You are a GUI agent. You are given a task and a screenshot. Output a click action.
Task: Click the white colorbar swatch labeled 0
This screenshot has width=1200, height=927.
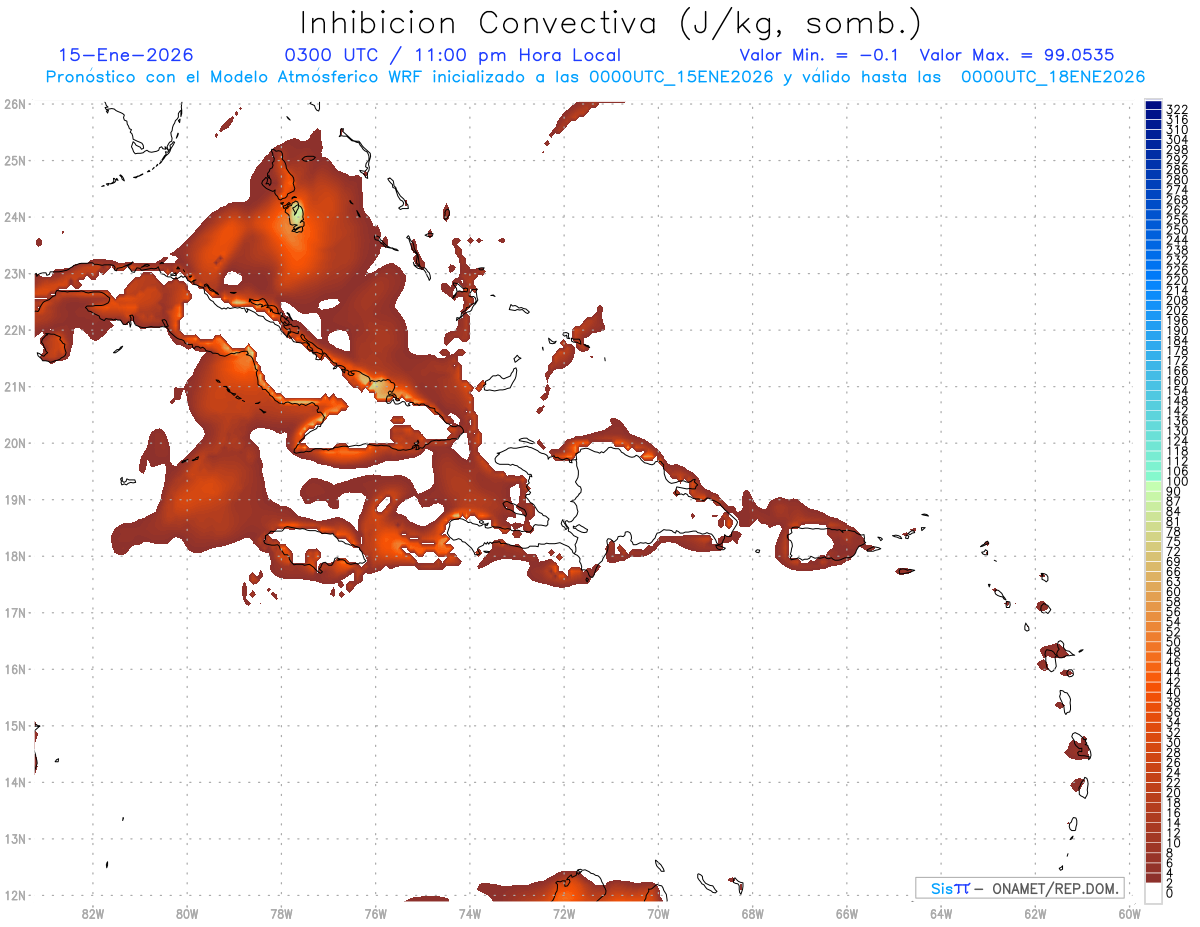click(x=1154, y=891)
